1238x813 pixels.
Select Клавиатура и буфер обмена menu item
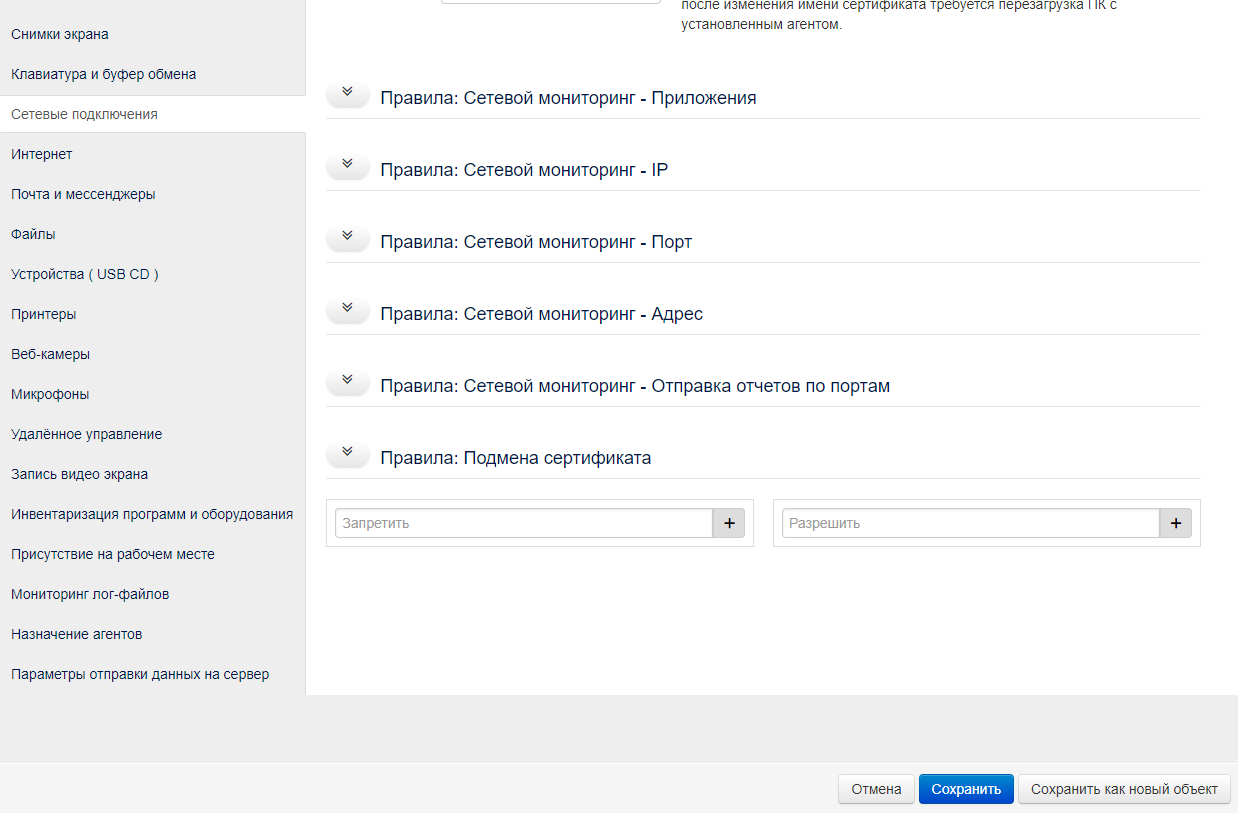tap(103, 74)
